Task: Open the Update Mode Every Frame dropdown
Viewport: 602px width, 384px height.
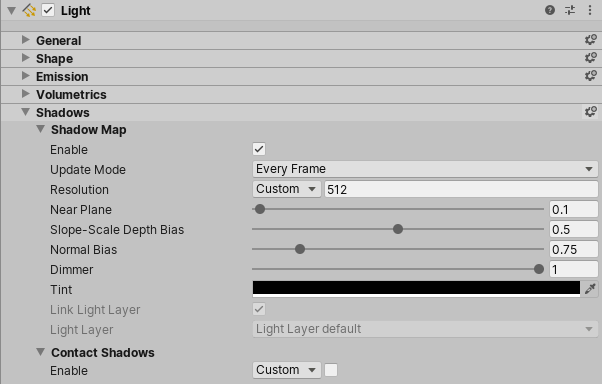Action: [x=425, y=169]
